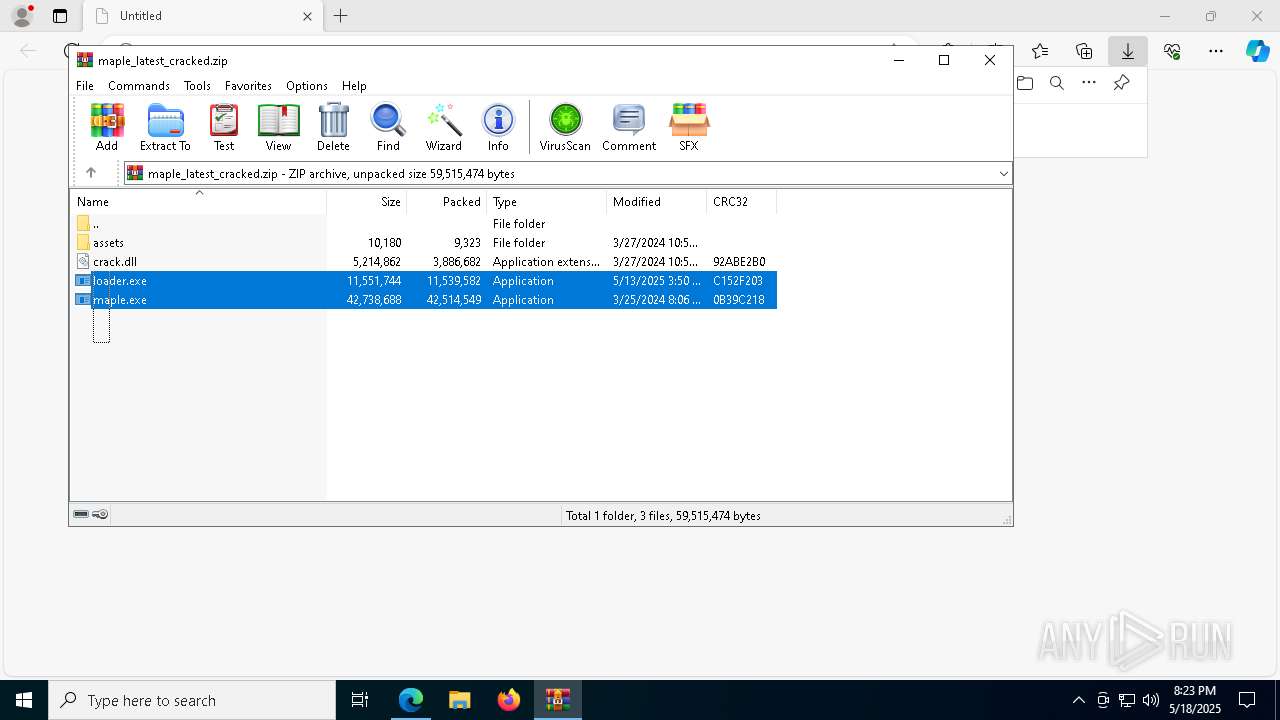Open the Help menu
1280x720 pixels.
(x=354, y=86)
